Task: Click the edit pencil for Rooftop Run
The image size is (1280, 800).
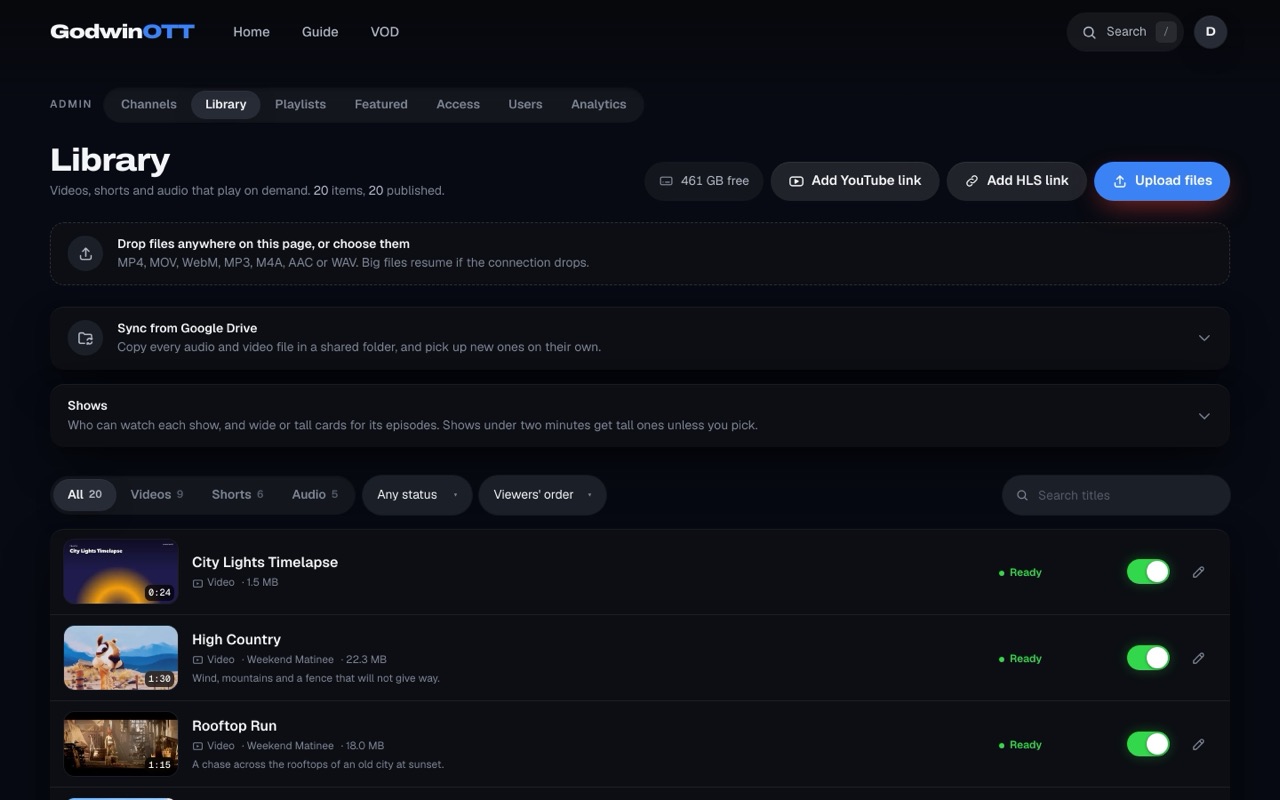Action: pos(1198,744)
